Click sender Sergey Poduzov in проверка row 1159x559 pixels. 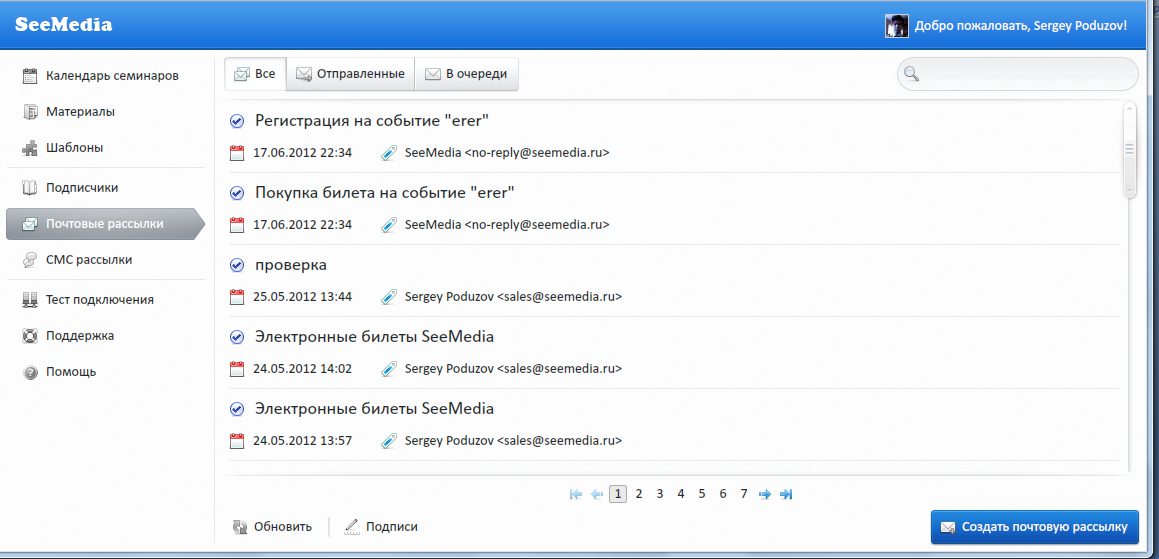(513, 297)
